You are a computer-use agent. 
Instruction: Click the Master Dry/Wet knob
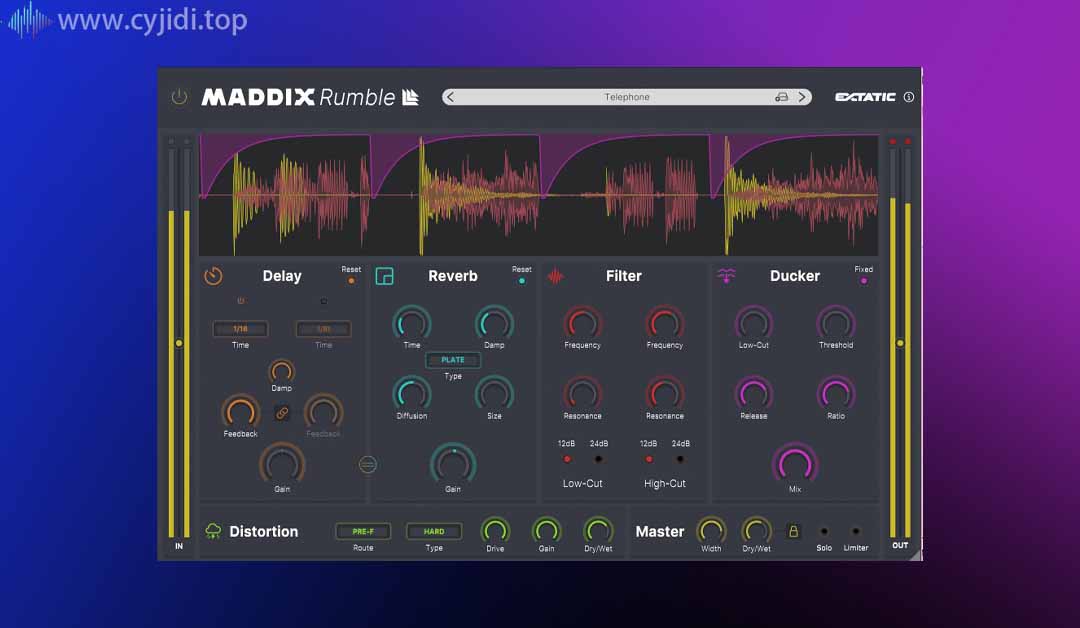tap(756, 530)
